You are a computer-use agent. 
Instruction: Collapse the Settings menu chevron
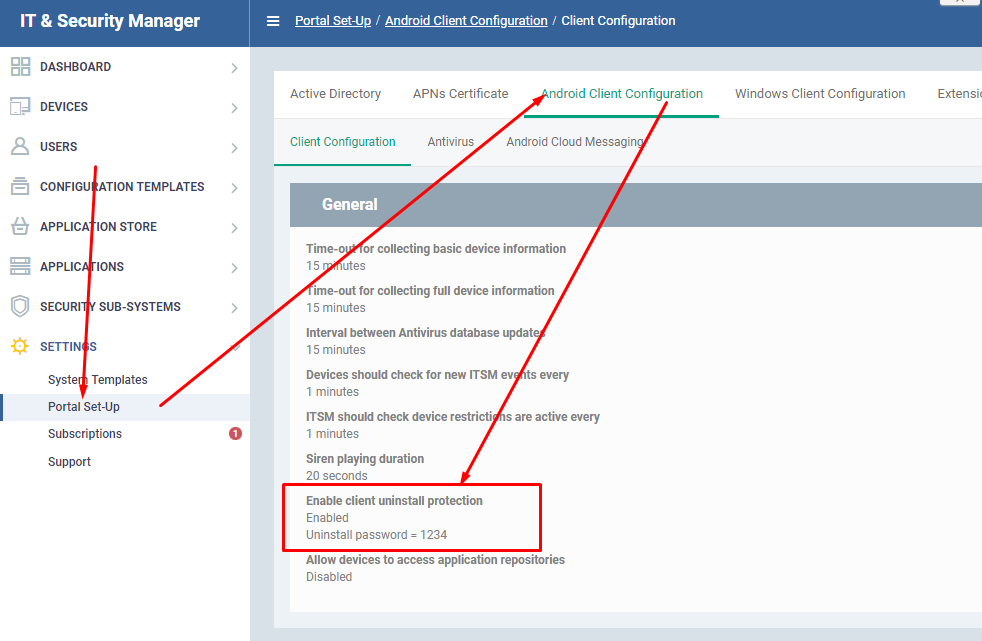pyautogui.click(x=235, y=347)
